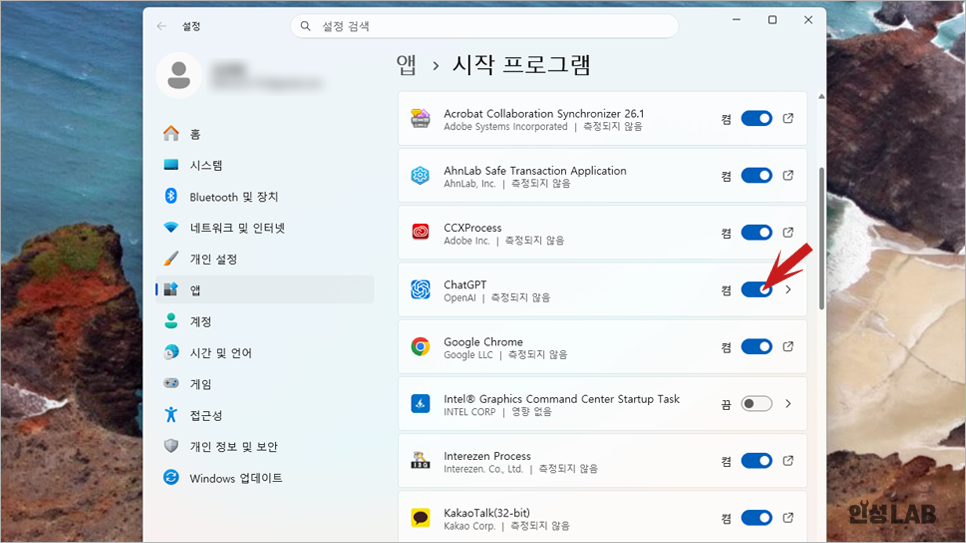Select the 앱 sidebar item
Image resolution: width=966 pixels, height=543 pixels.
(x=264, y=290)
